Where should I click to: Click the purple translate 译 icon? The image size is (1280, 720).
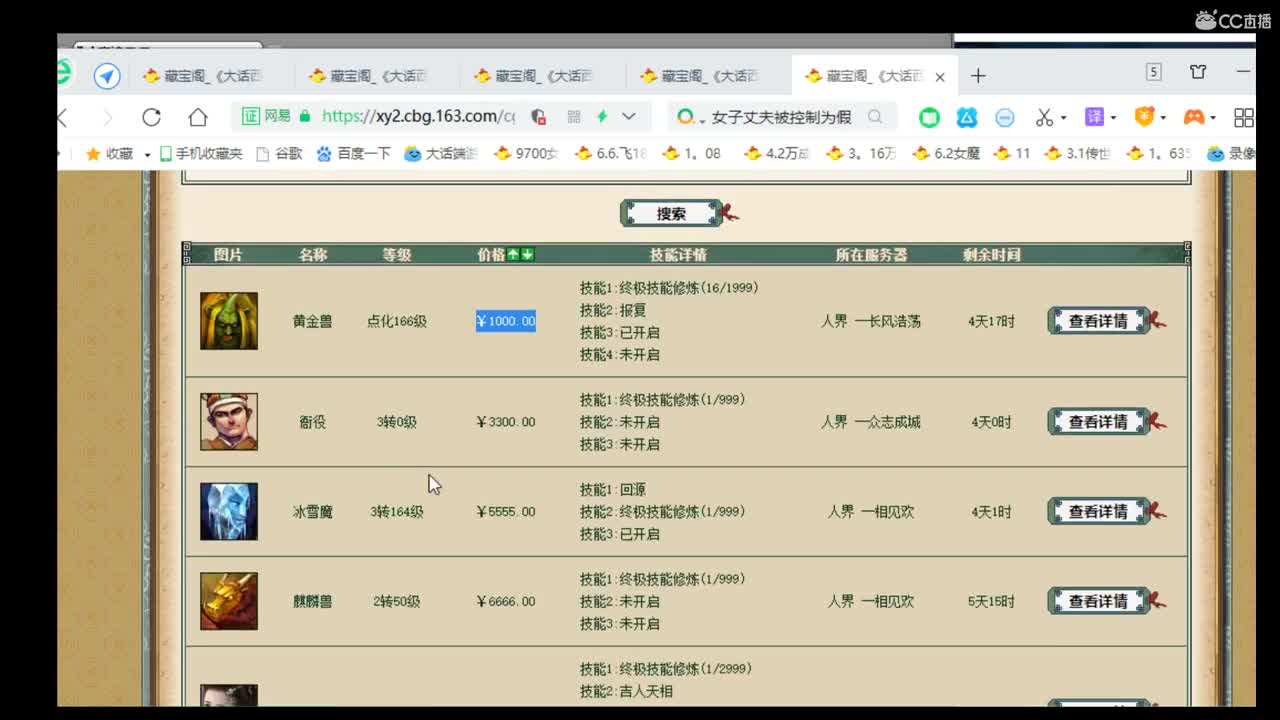point(1095,118)
